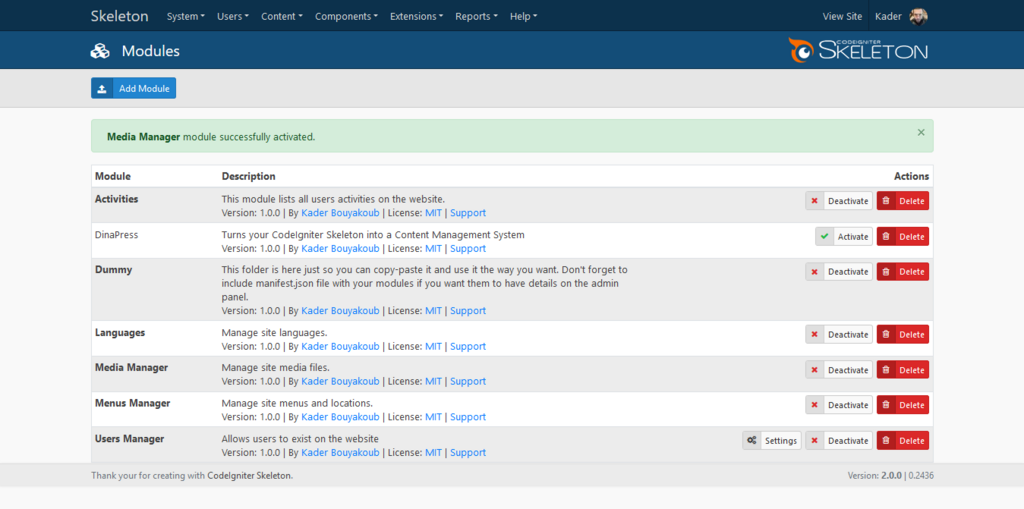The height and width of the screenshot is (509, 1024).
Task: Delete the Menus Manager module
Action: point(903,405)
